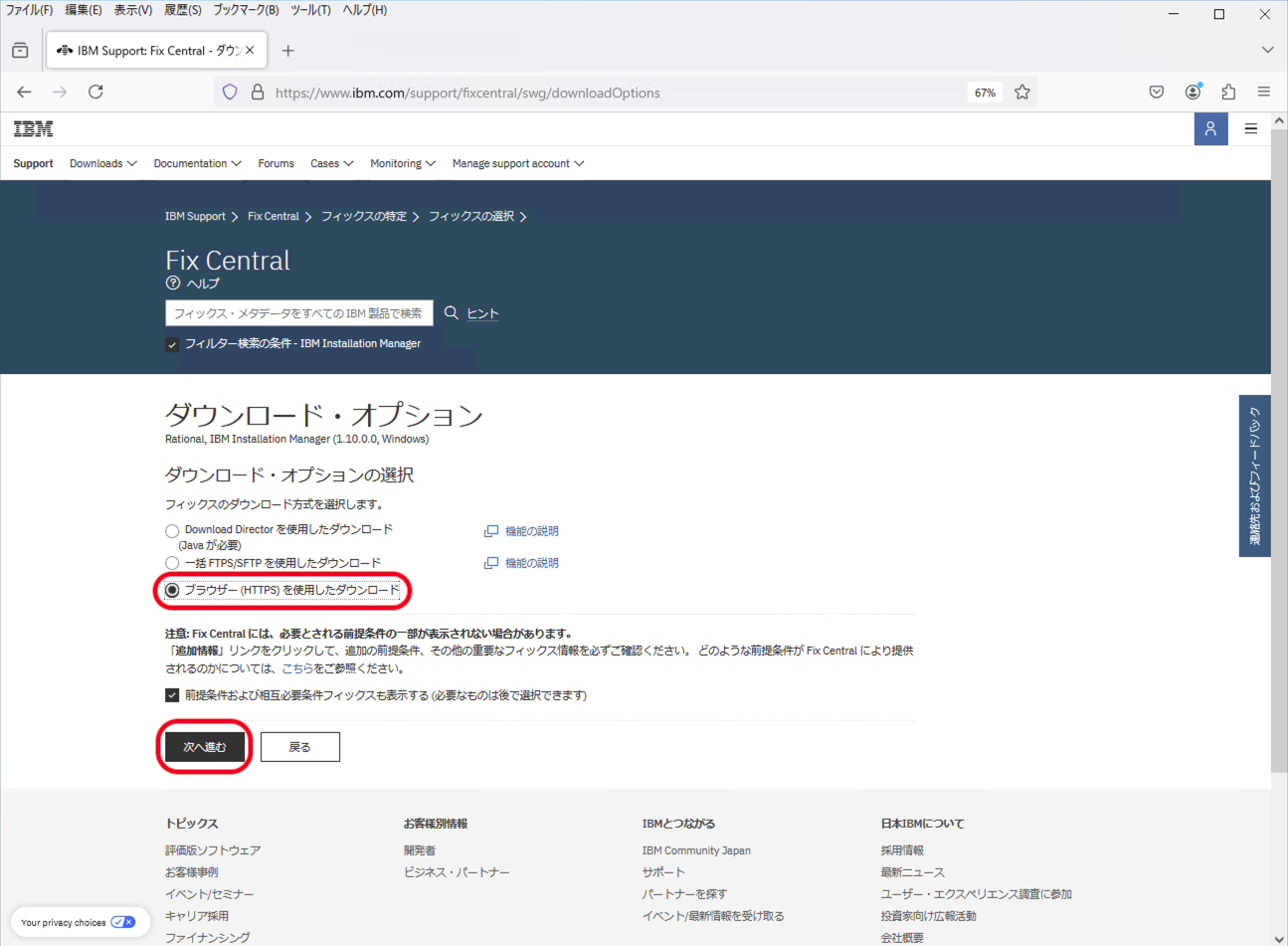Click the help question mark icon
1288x946 pixels.
point(173,283)
